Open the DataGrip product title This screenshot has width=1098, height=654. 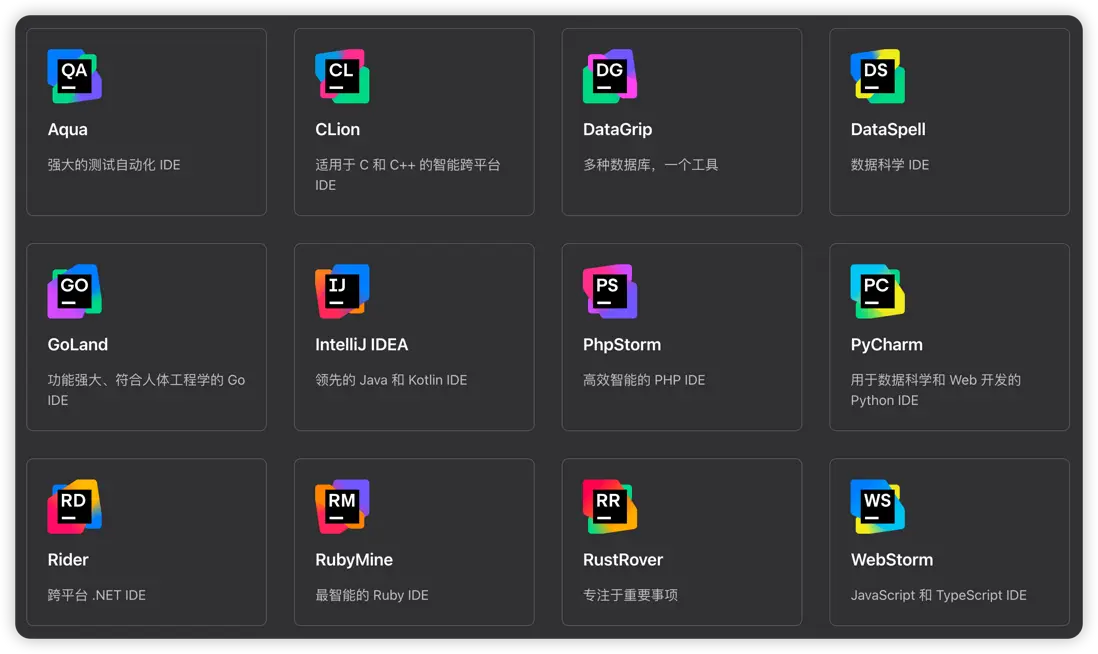[618, 130]
